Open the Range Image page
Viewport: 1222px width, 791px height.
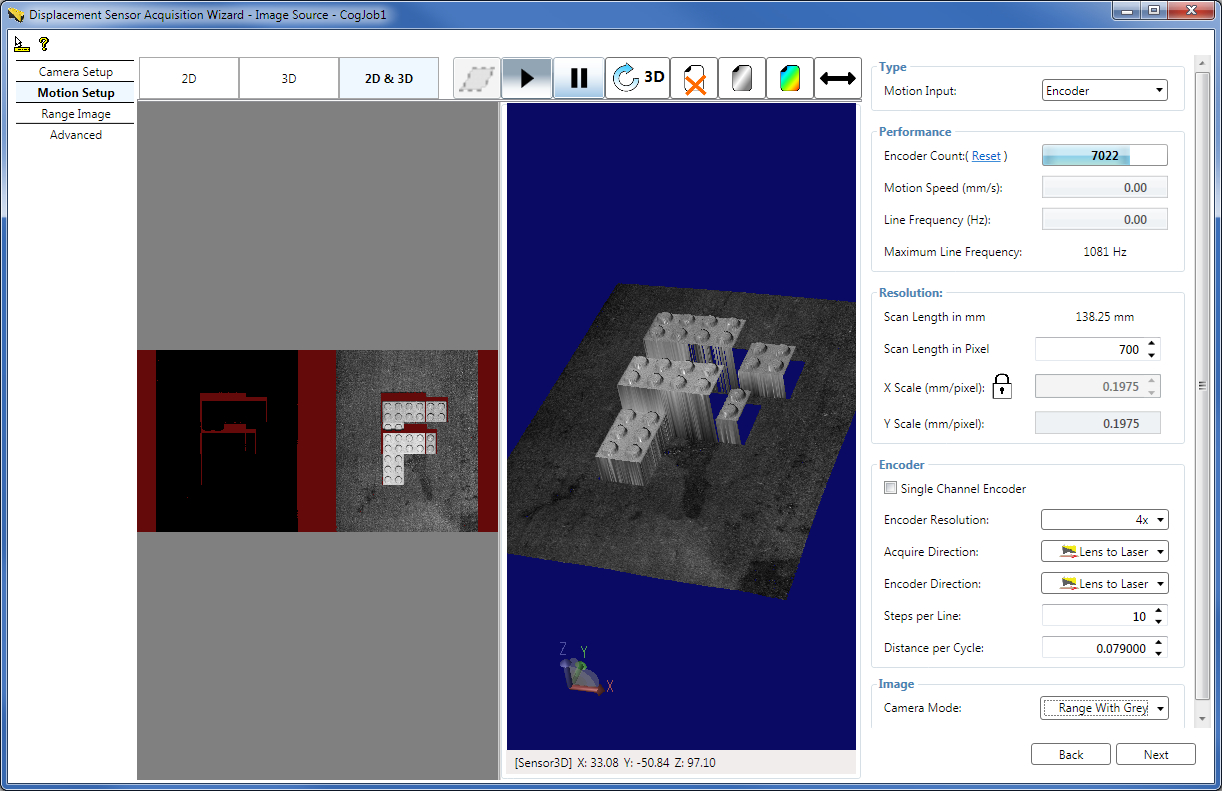pos(74,113)
